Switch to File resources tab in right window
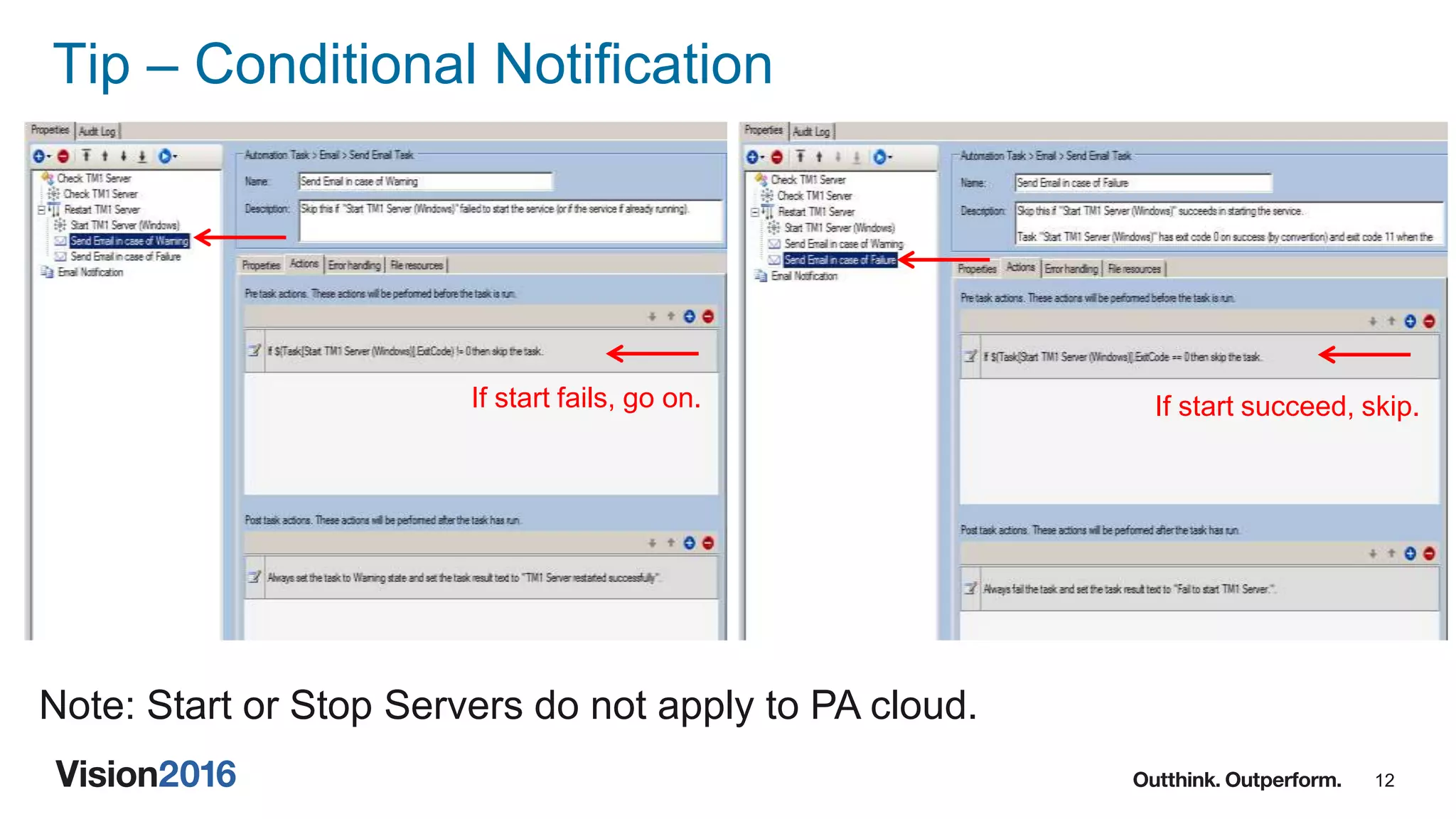This screenshot has width=1456, height=819. [1135, 269]
